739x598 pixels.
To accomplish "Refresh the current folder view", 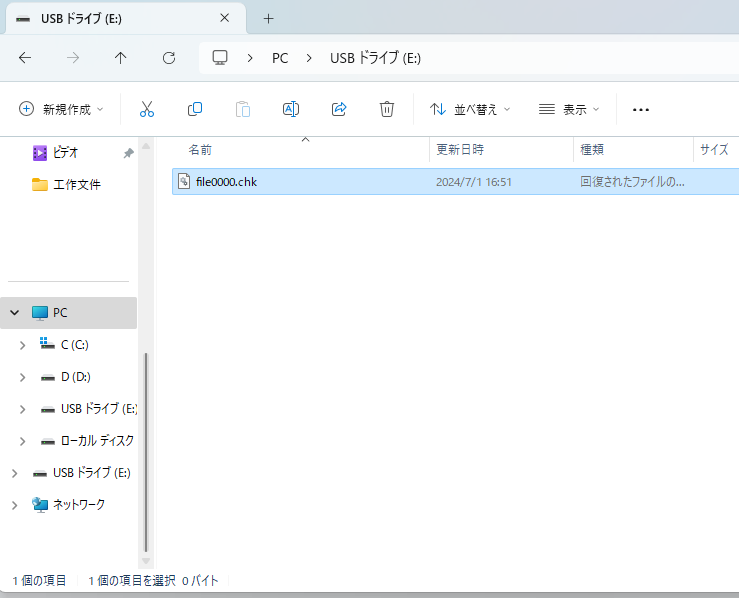I will [169, 58].
